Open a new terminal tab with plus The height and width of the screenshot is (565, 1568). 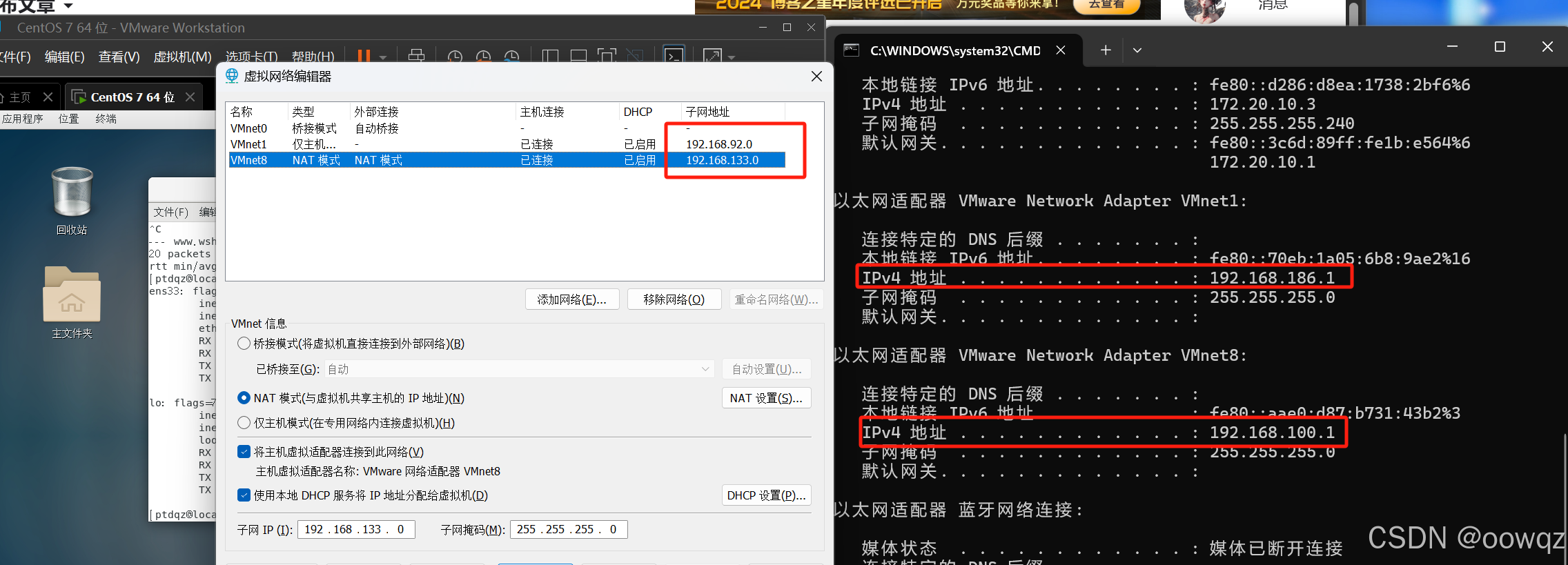click(x=1106, y=50)
